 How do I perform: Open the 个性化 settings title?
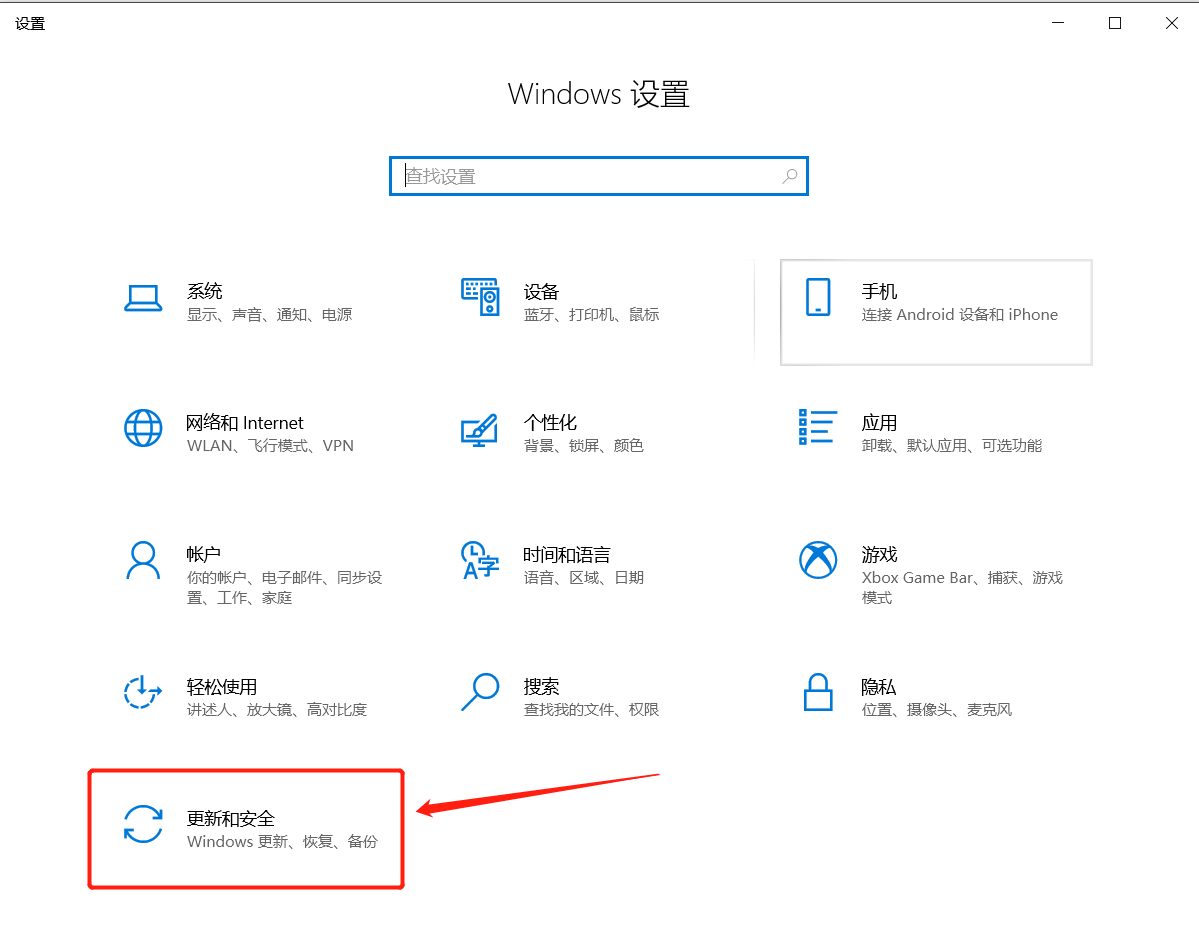tap(551, 423)
